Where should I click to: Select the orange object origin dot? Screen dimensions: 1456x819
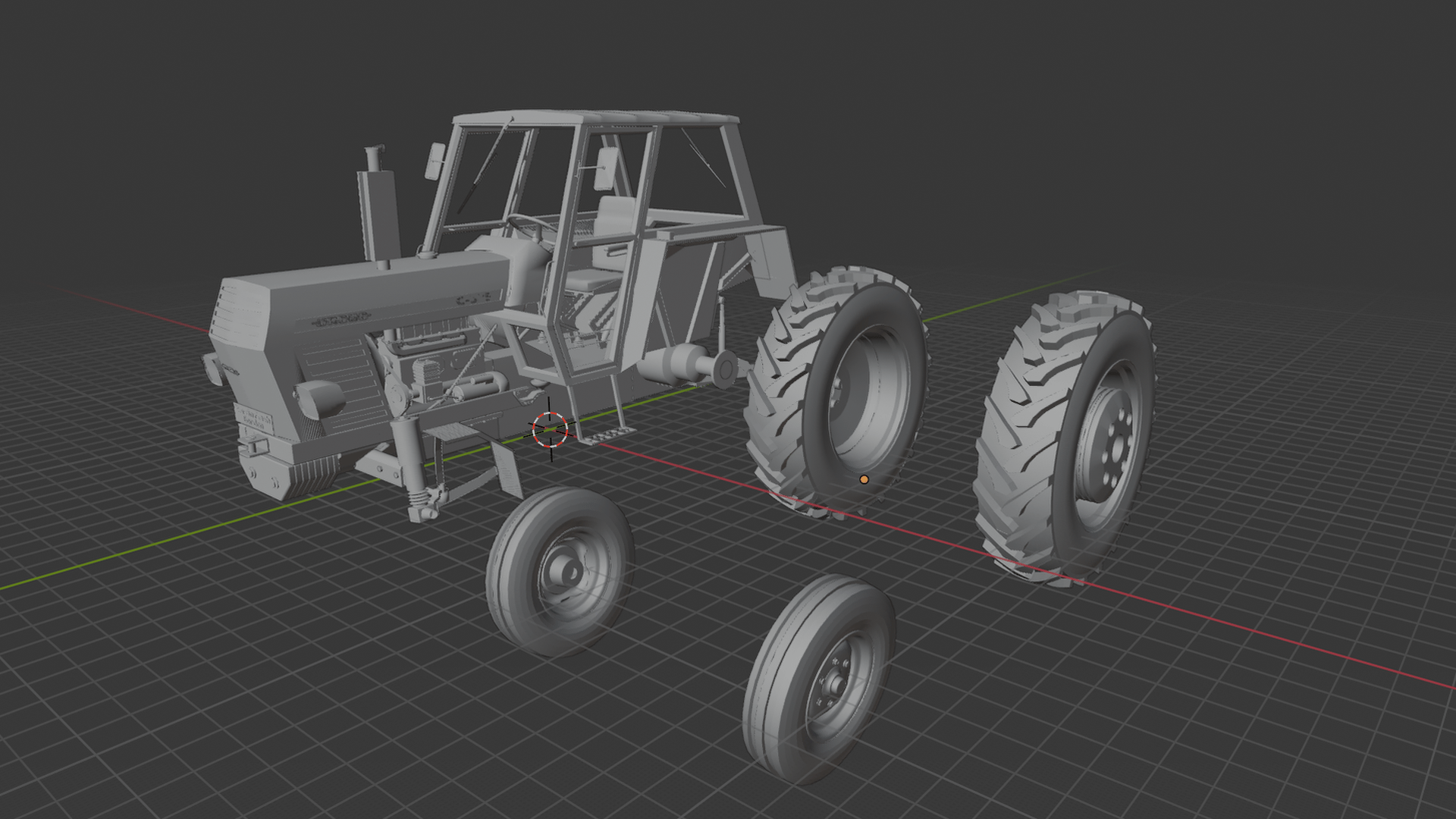[864, 479]
